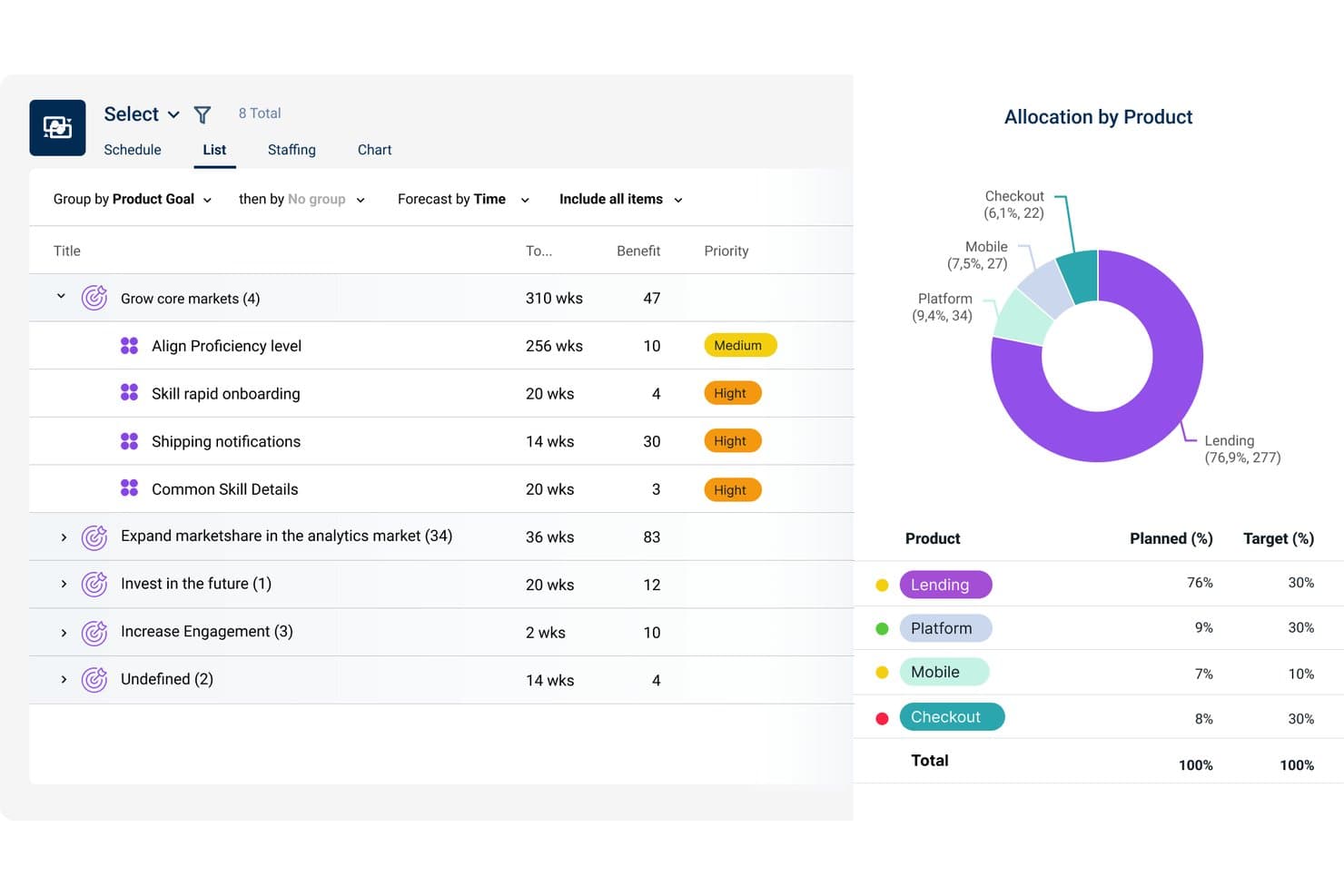1344x896 pixels.
Task: Click the Lending product tag
Action: (945, 585)
